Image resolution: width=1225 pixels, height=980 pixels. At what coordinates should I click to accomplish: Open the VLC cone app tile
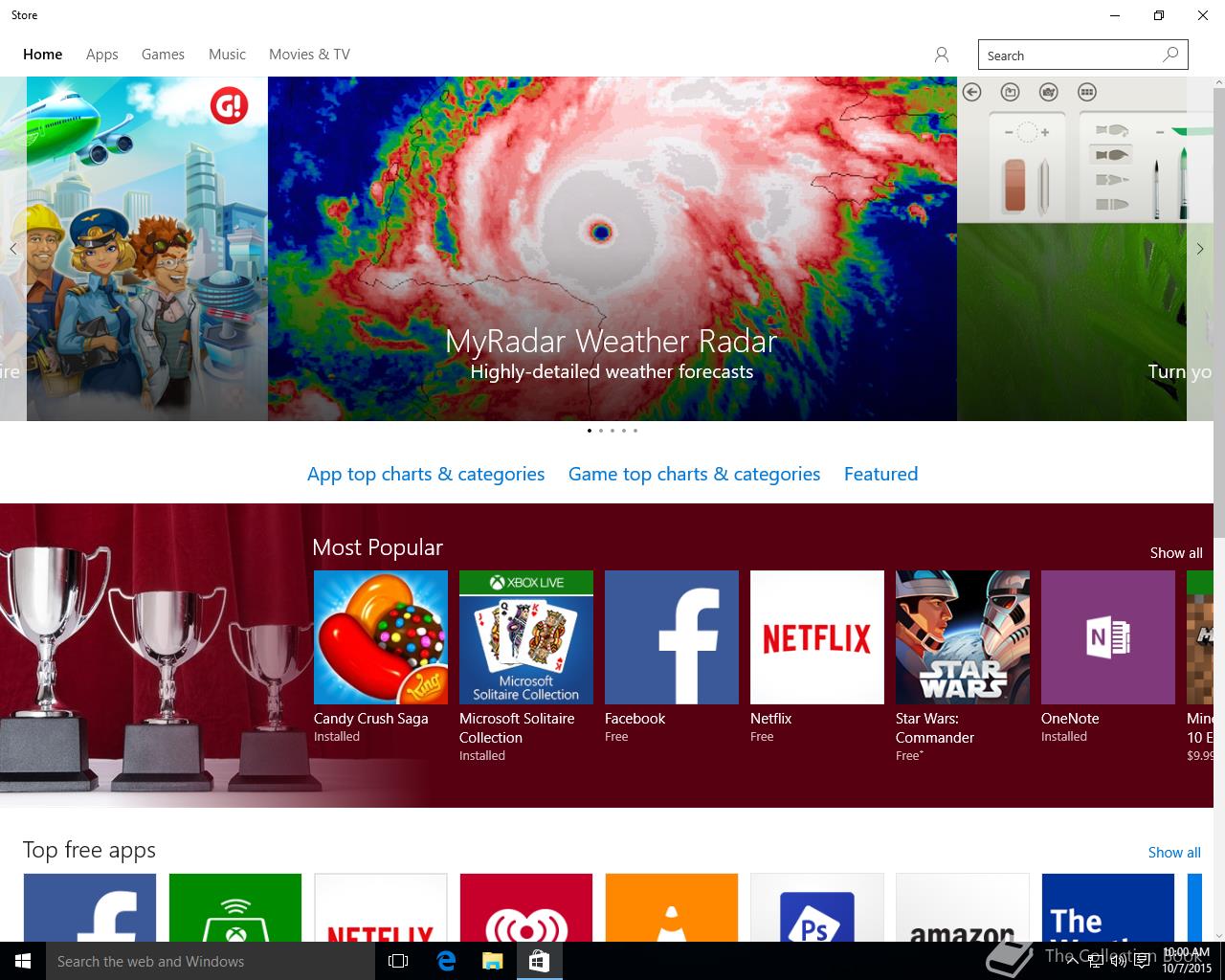(672, 907)
